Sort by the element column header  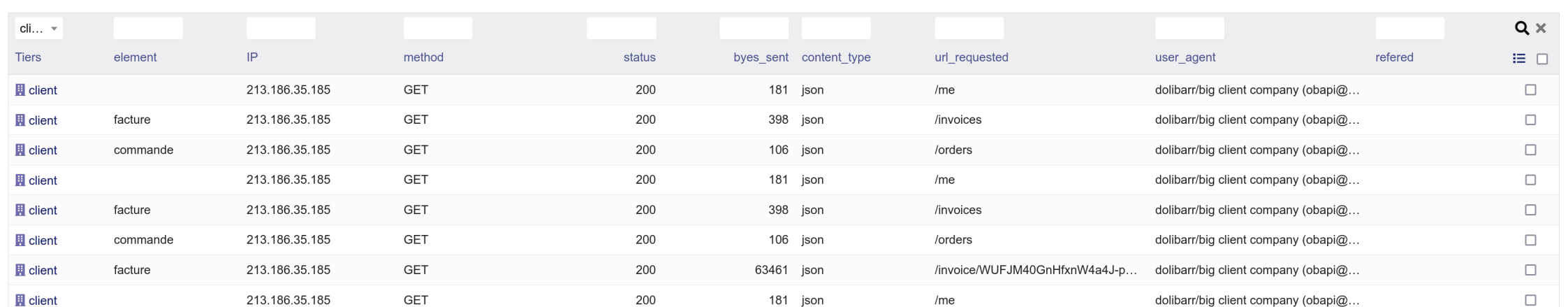point(135,57)
